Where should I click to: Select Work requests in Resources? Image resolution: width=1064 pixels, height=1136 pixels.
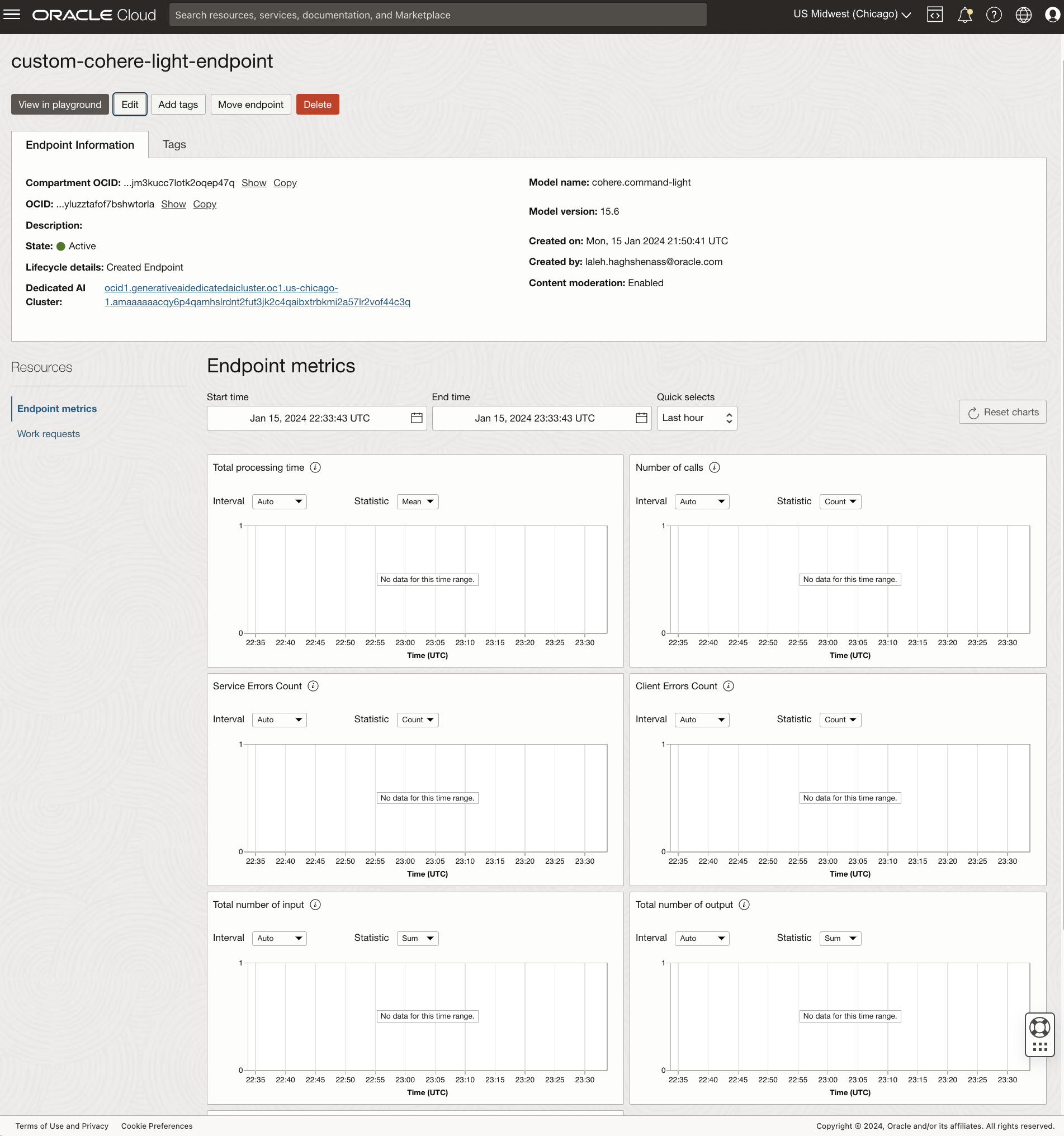49,434
